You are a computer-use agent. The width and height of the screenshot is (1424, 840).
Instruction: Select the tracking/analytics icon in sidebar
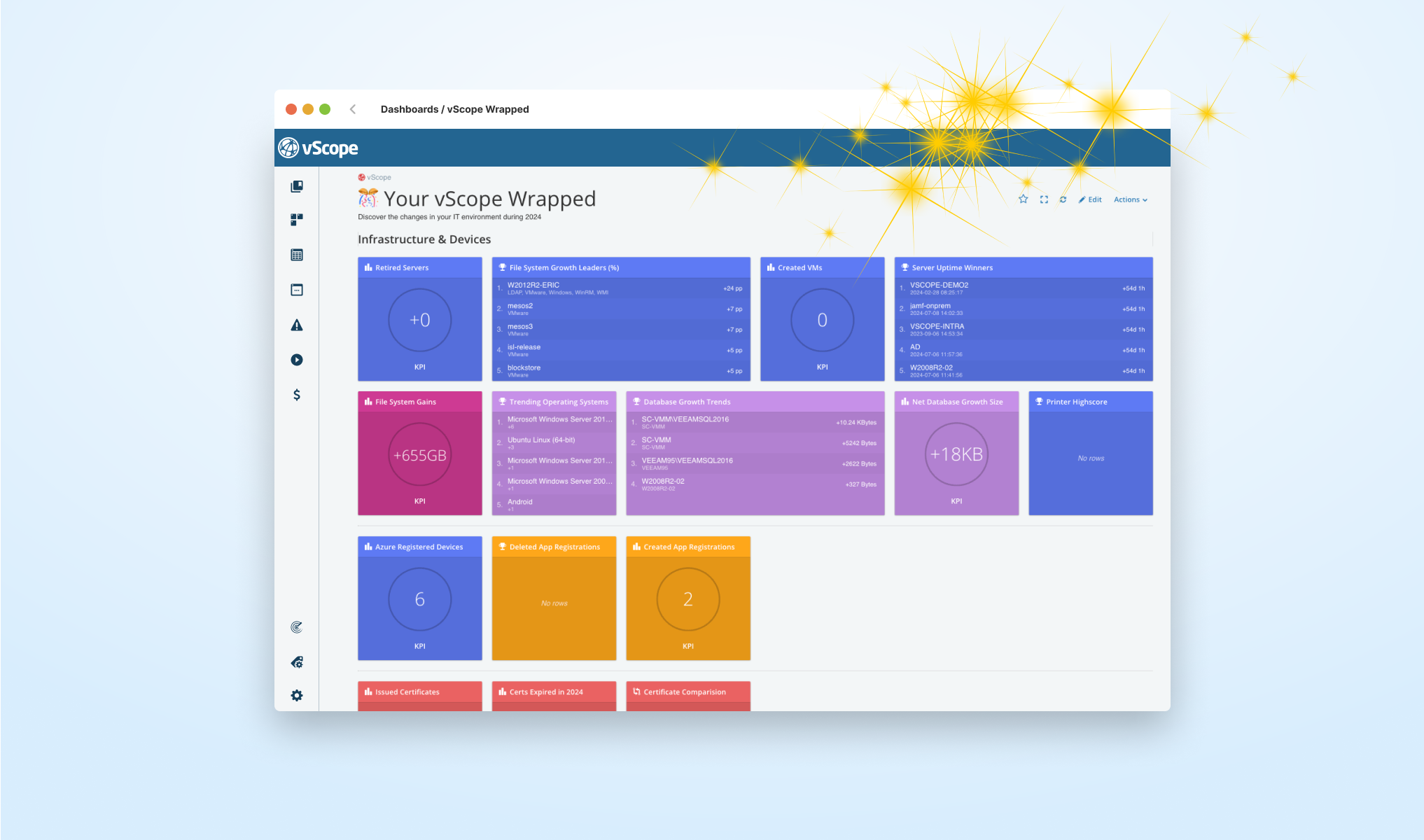296,627
